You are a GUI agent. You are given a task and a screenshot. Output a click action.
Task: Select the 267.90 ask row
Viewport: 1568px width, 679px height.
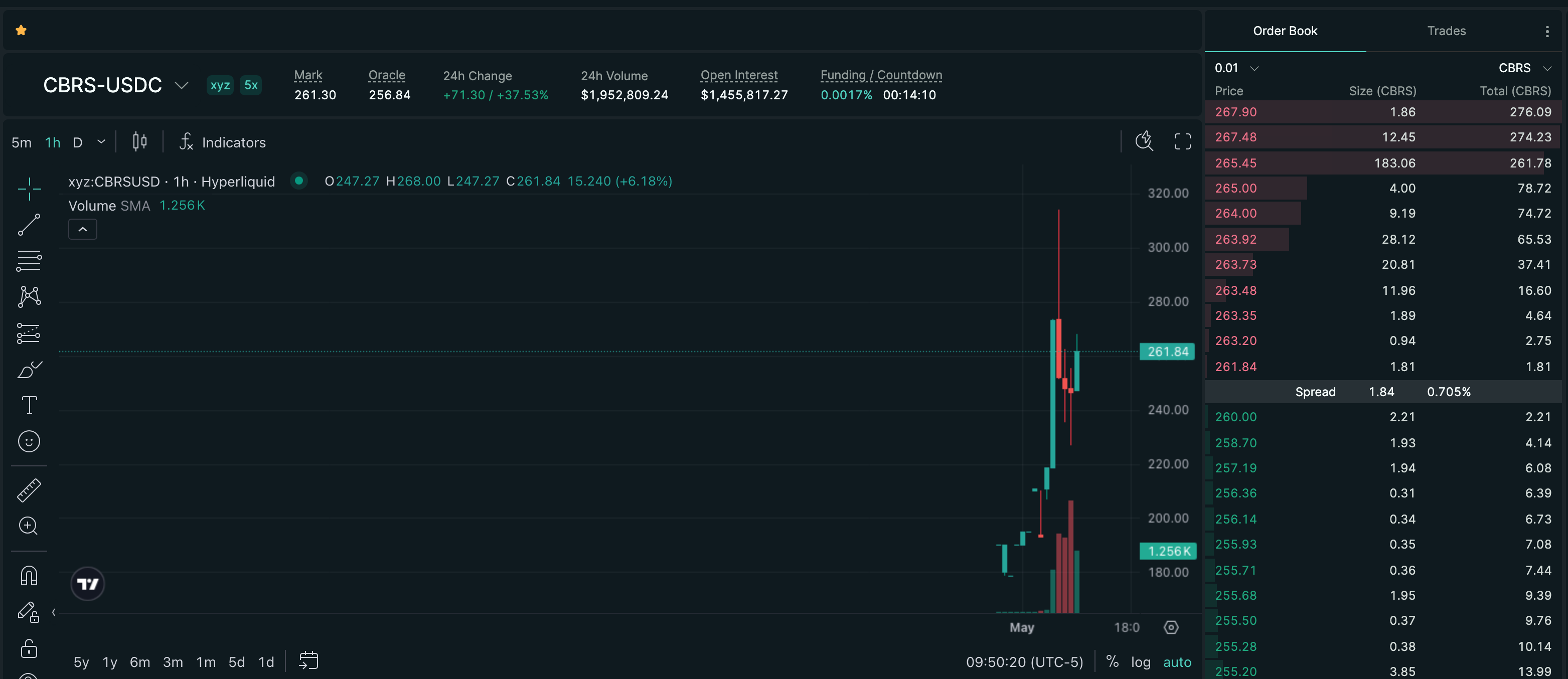[x=1383, y=112]
